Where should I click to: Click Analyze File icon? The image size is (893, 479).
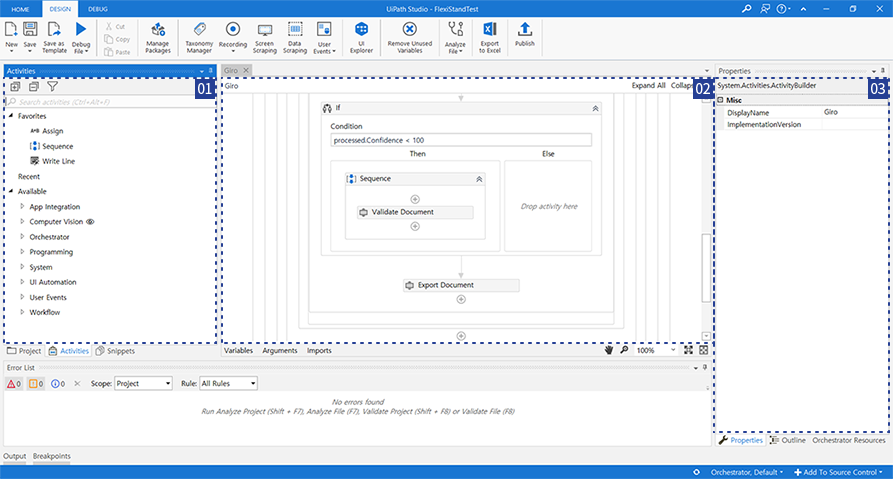click(455, 29)
